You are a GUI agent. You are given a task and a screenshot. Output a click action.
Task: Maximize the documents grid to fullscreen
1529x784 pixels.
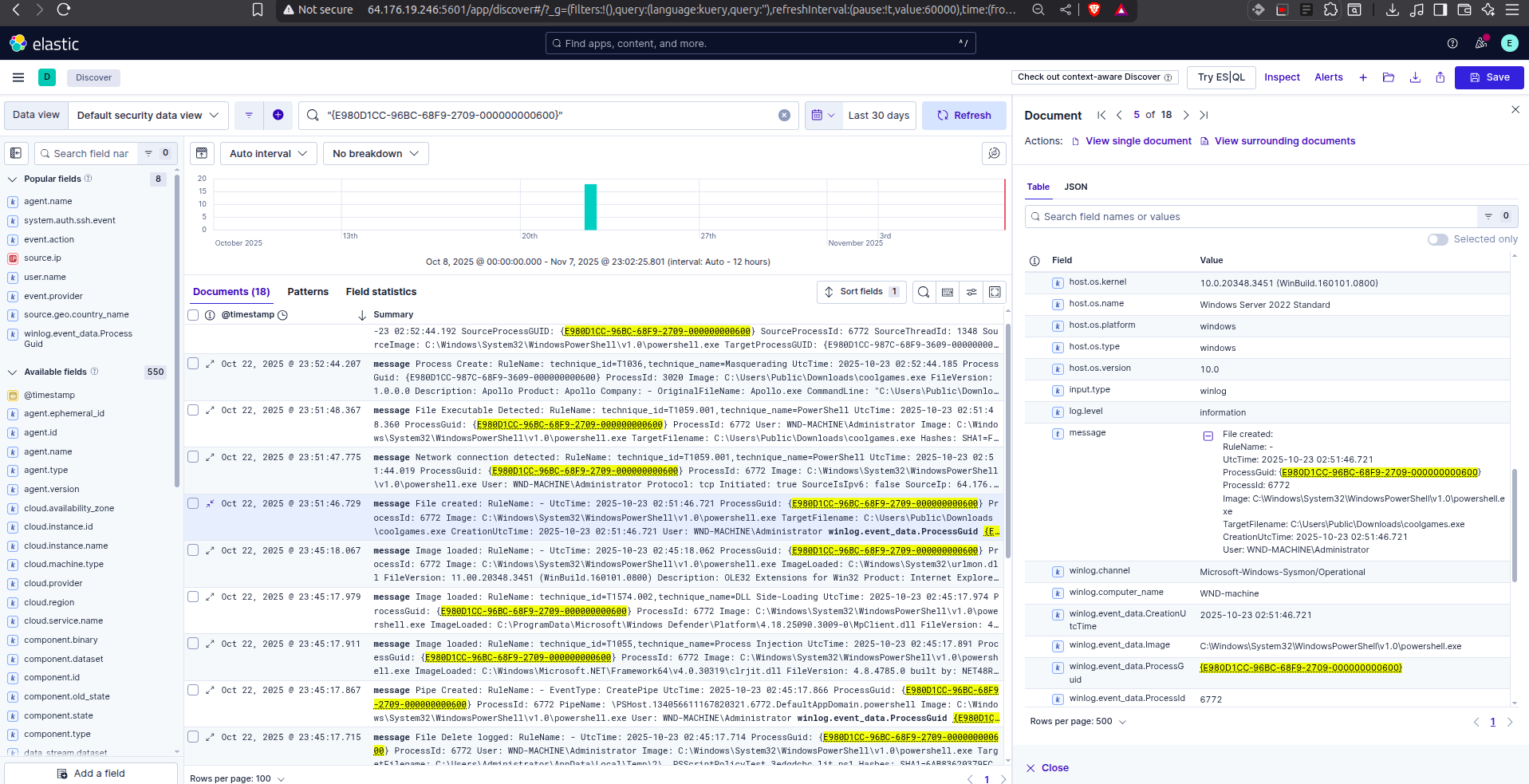coord(995,292)
